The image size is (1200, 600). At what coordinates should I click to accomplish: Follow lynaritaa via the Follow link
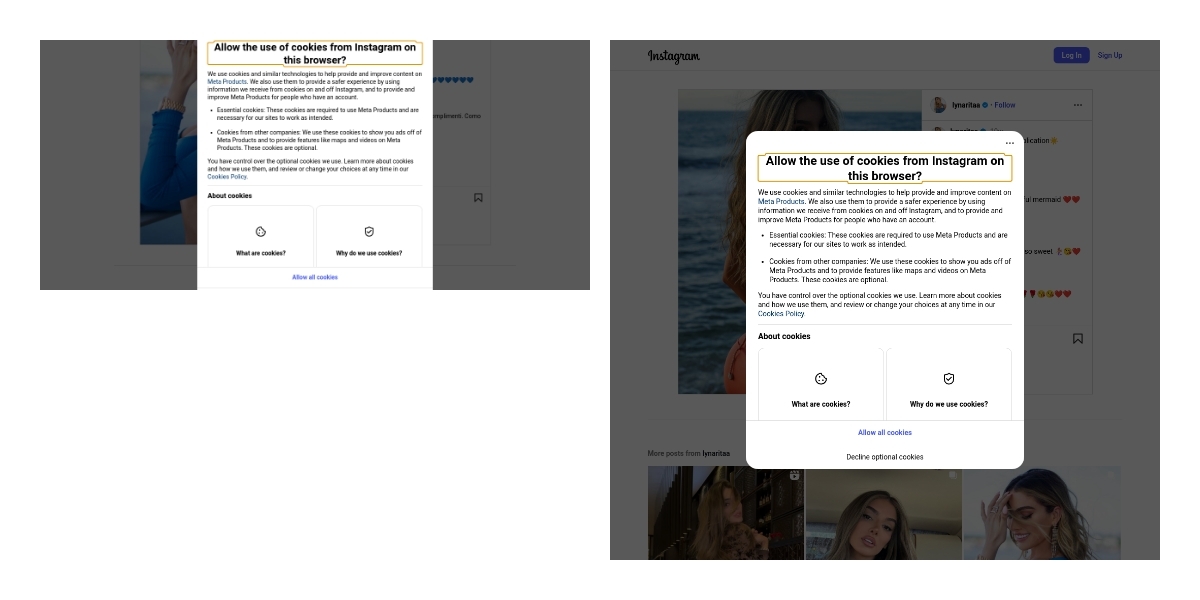1005,105
